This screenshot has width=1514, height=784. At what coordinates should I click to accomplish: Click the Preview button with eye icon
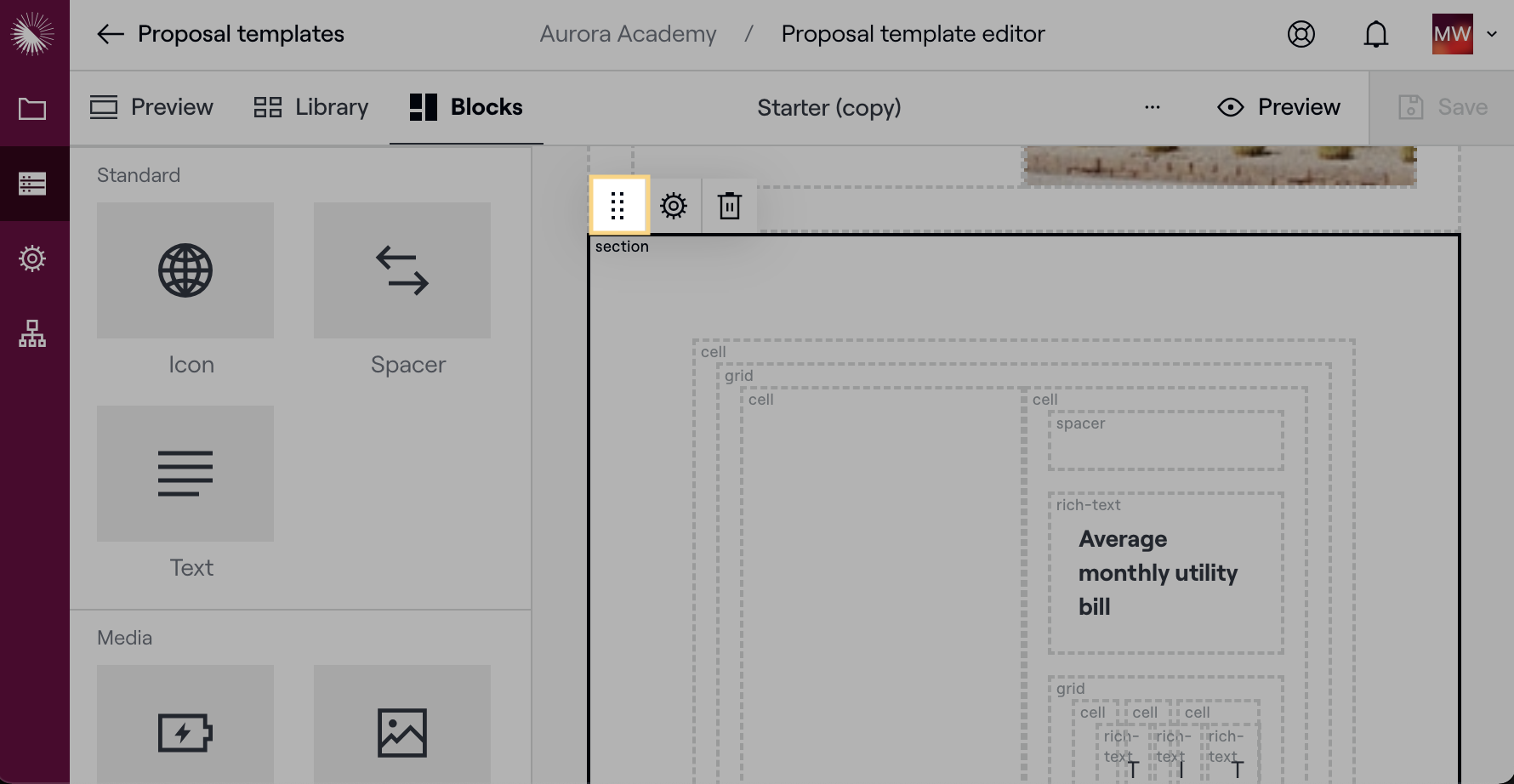pyautogui.click(x=1278, y=107)
